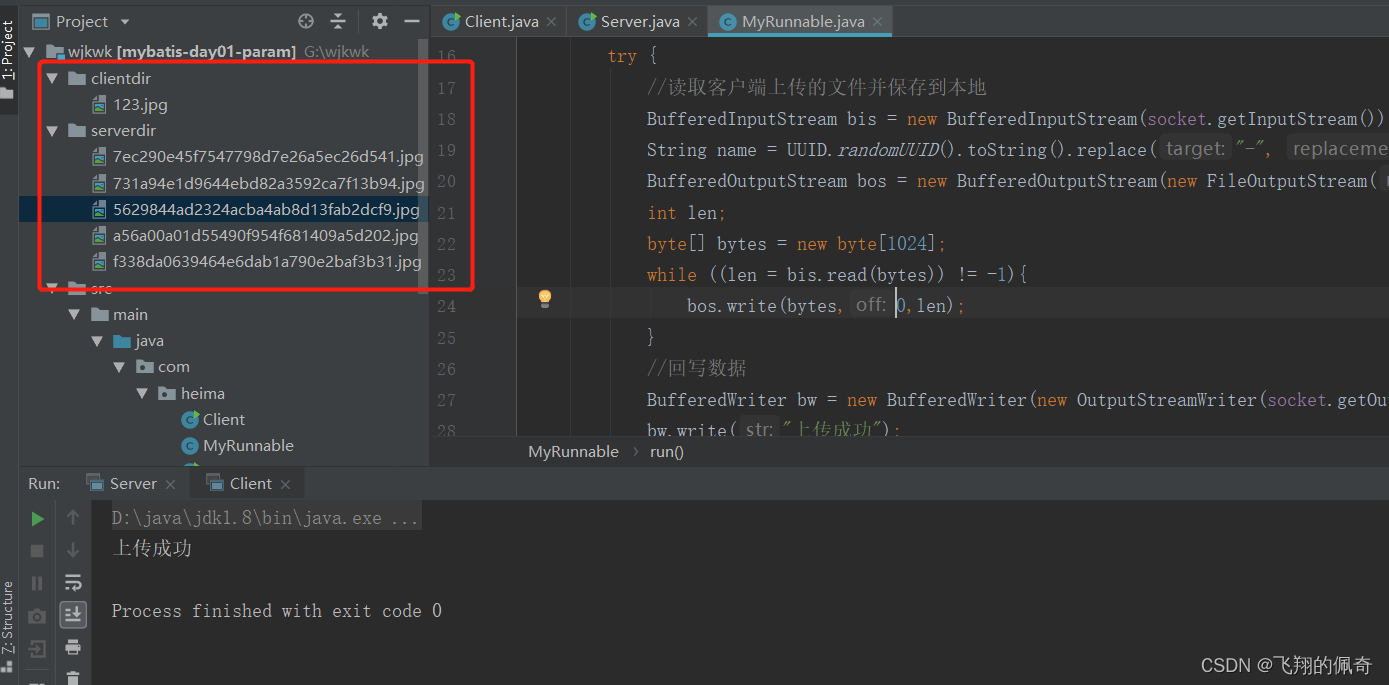The height and width of the screenshot is (685, 1389).
Task: Click the Locate/Select Opened File target icon
Action: 306,21
